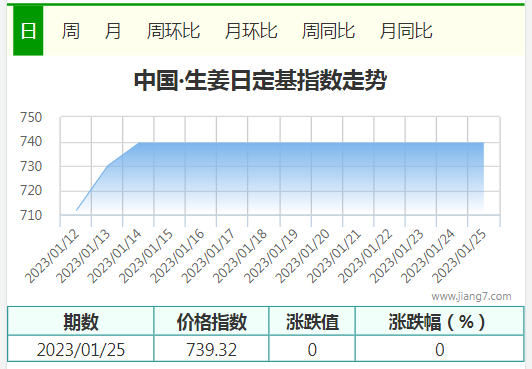The image size is (532, 369).
Task: Click the y-axis label 720
Action: 31,191
